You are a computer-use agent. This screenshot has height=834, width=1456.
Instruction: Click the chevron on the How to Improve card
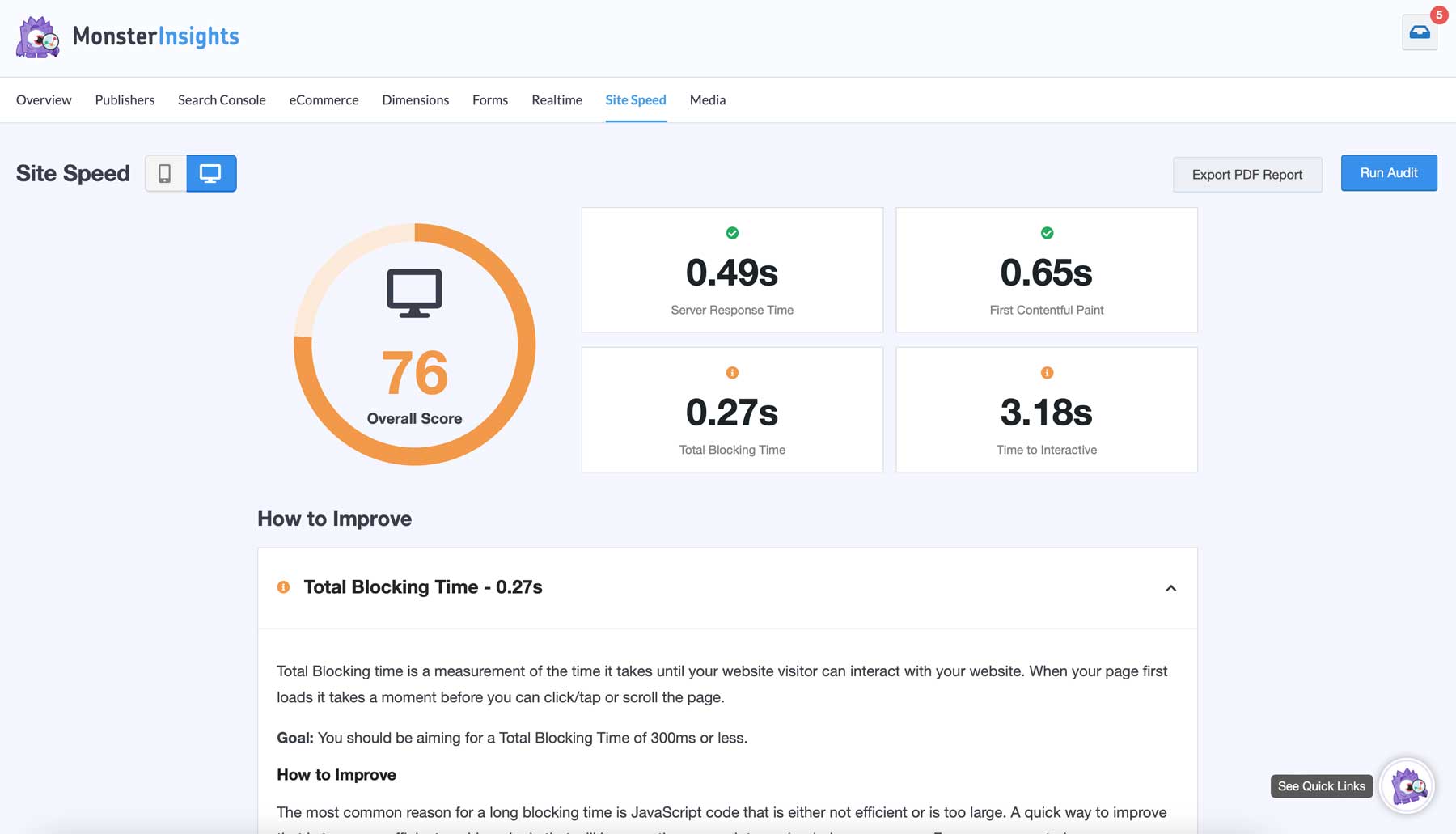[x=1170, y=589]
